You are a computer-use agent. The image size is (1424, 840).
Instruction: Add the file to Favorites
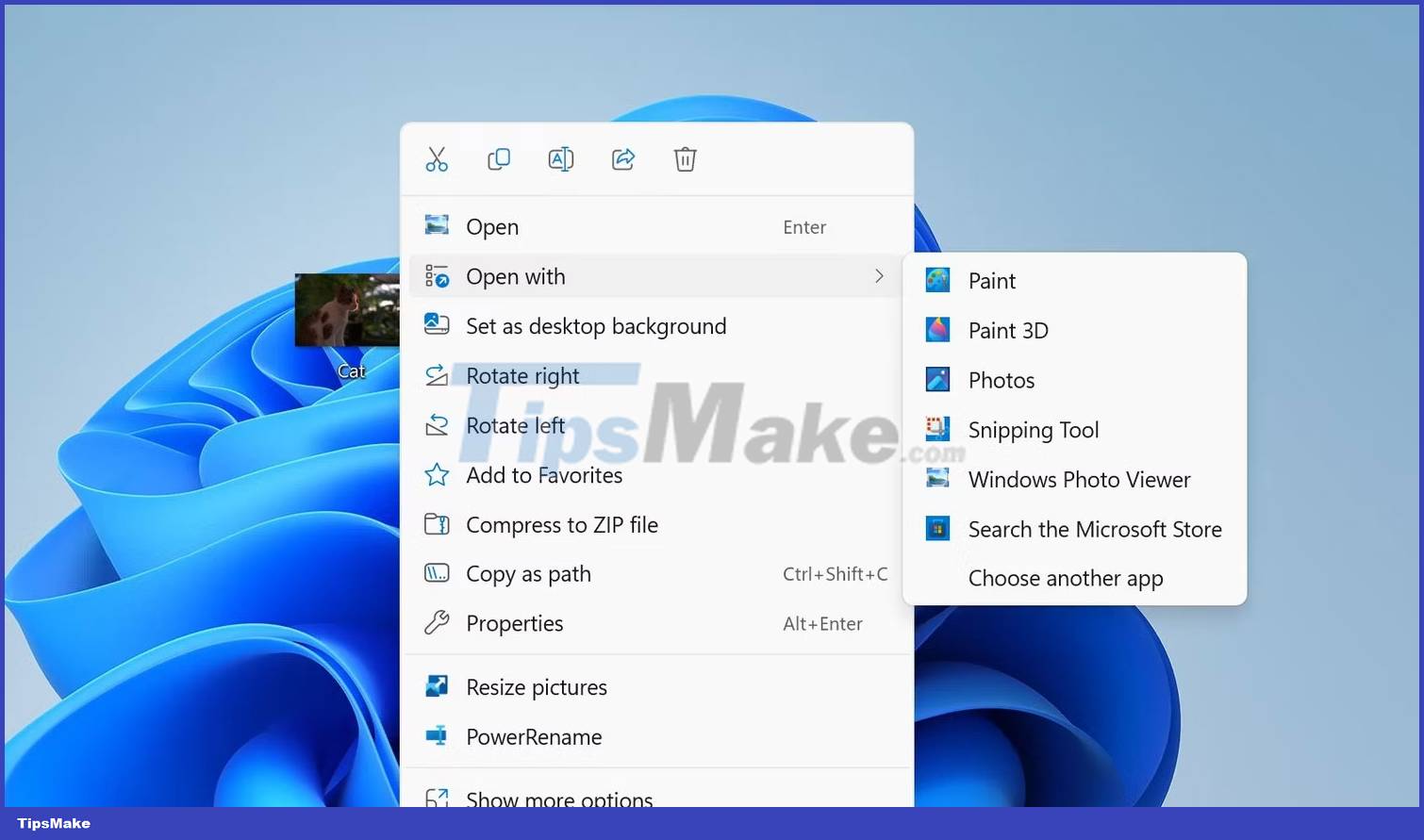544,475
